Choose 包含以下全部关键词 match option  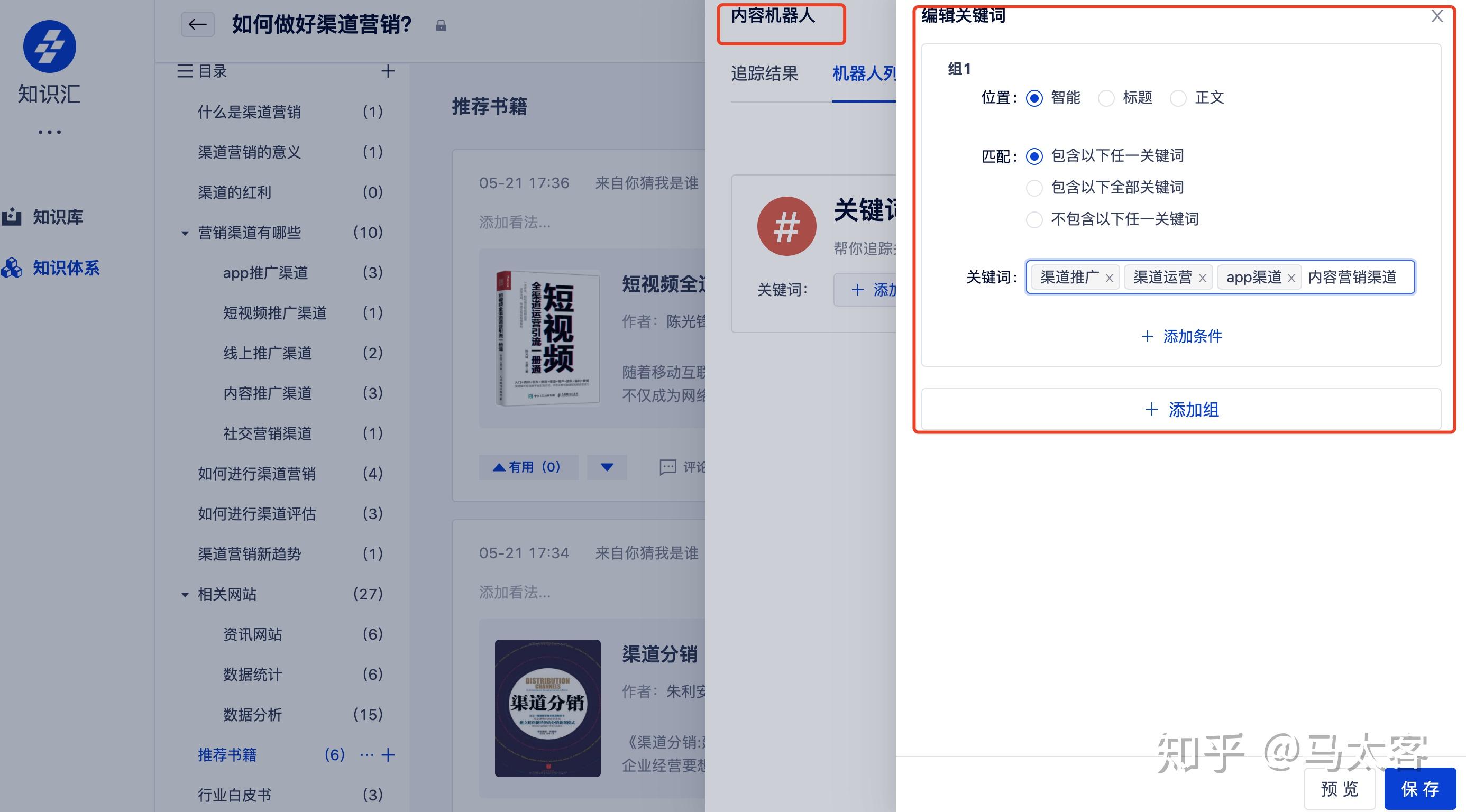point(1034,188)
